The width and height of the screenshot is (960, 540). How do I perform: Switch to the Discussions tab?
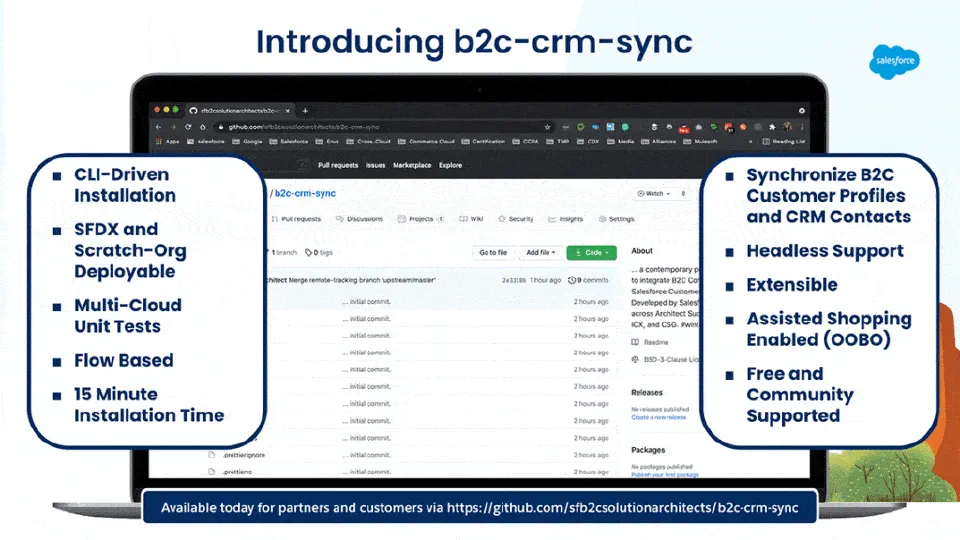point(359,219)
